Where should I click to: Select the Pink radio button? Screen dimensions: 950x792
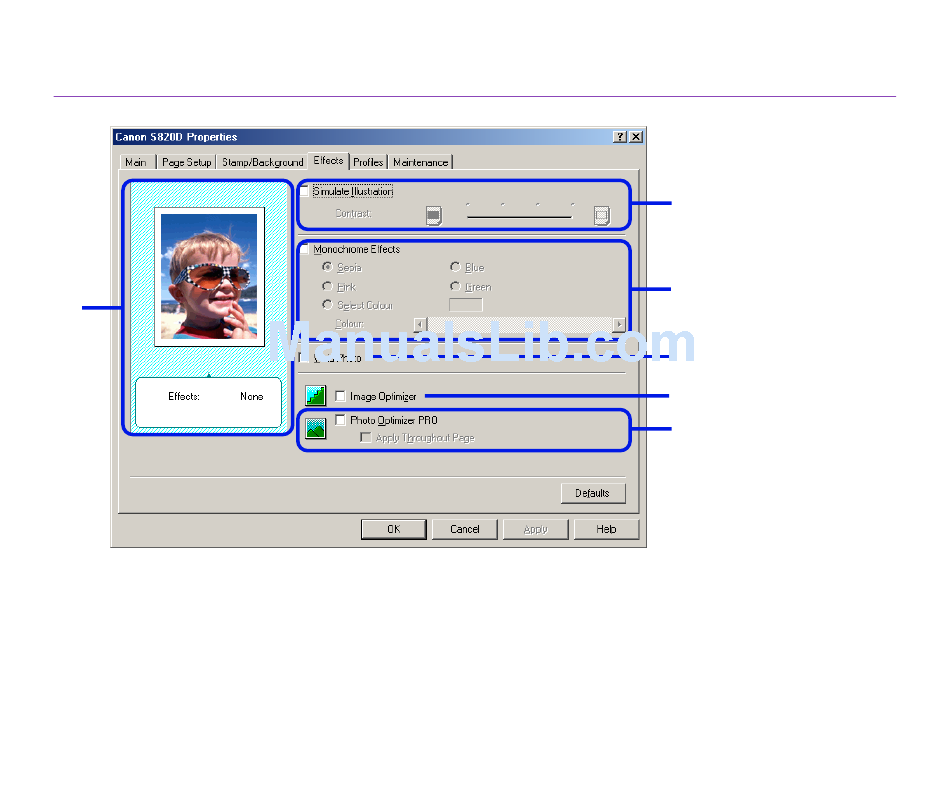[327, 286]
